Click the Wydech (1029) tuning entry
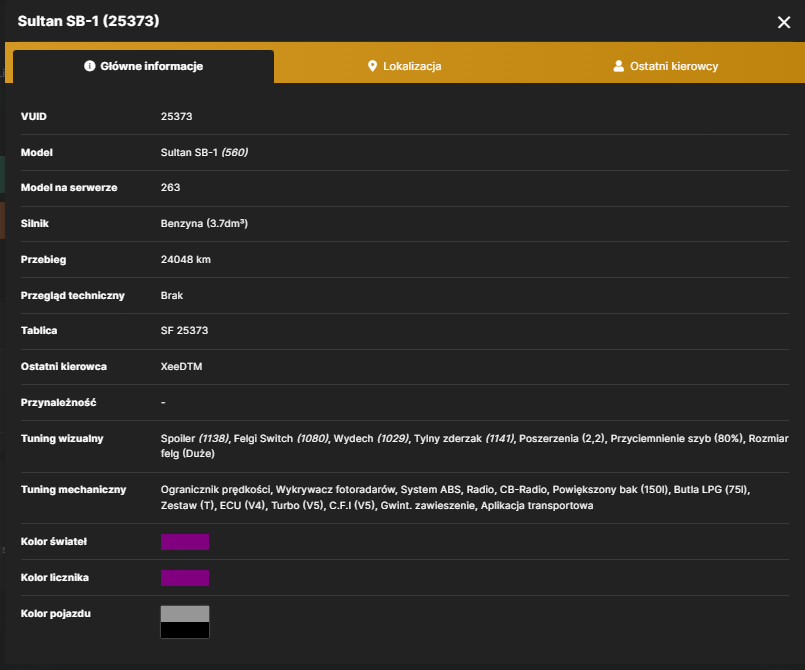805x670 pixels. click(372, 438)
